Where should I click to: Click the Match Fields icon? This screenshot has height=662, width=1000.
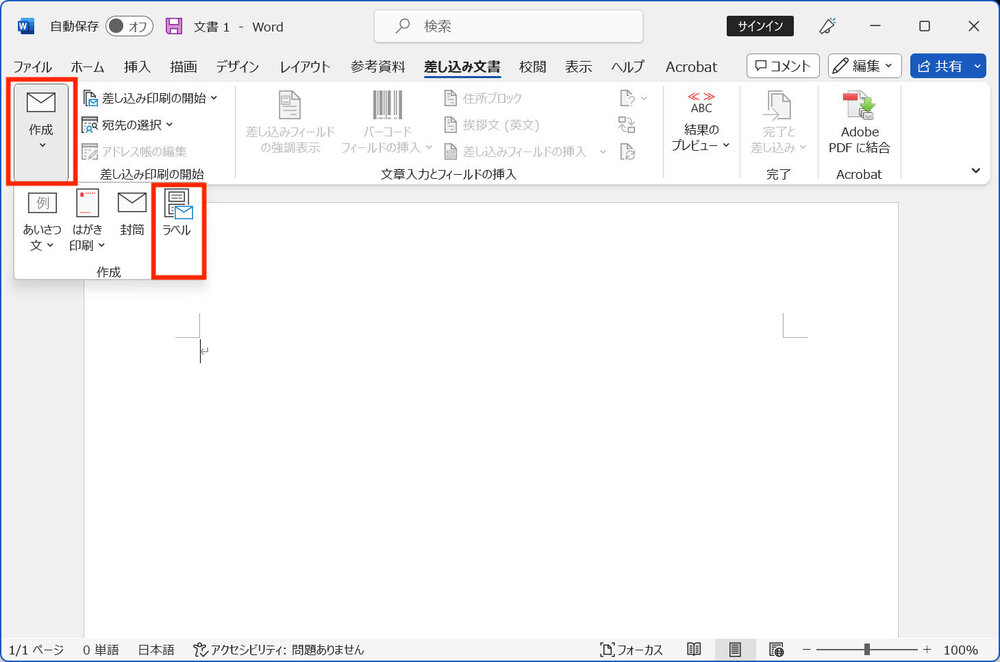pos(627,125)
